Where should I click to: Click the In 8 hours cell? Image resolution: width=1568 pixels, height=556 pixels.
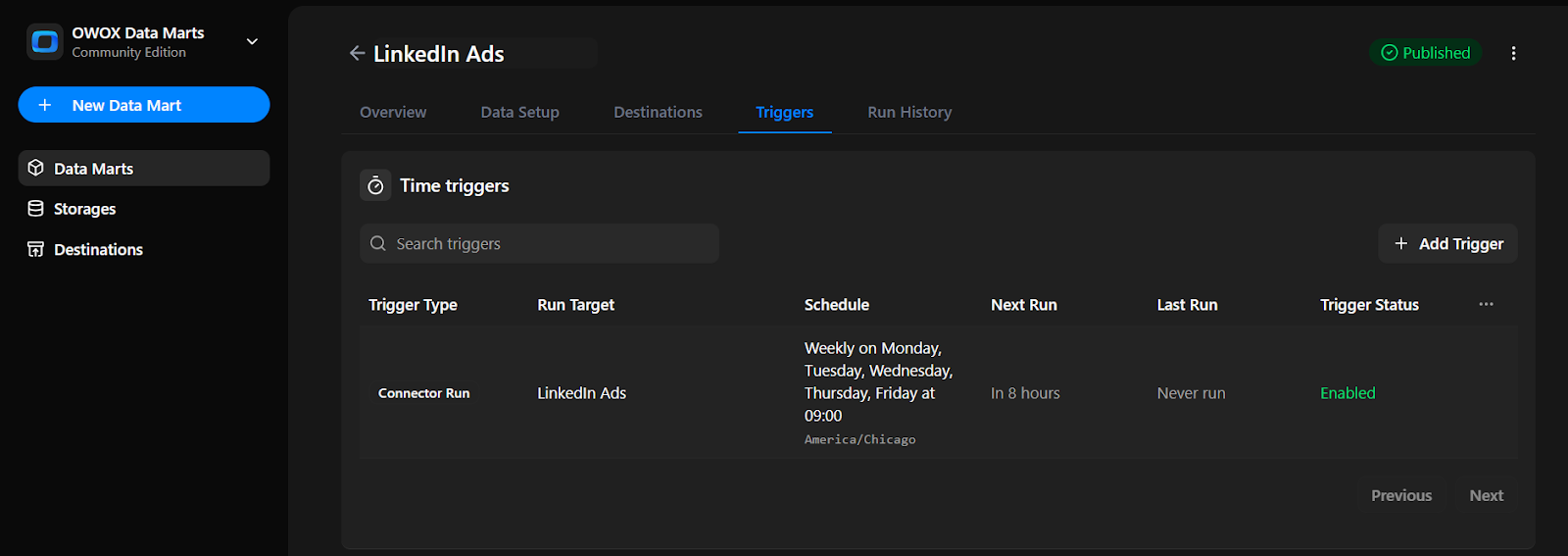[1025, 393]
